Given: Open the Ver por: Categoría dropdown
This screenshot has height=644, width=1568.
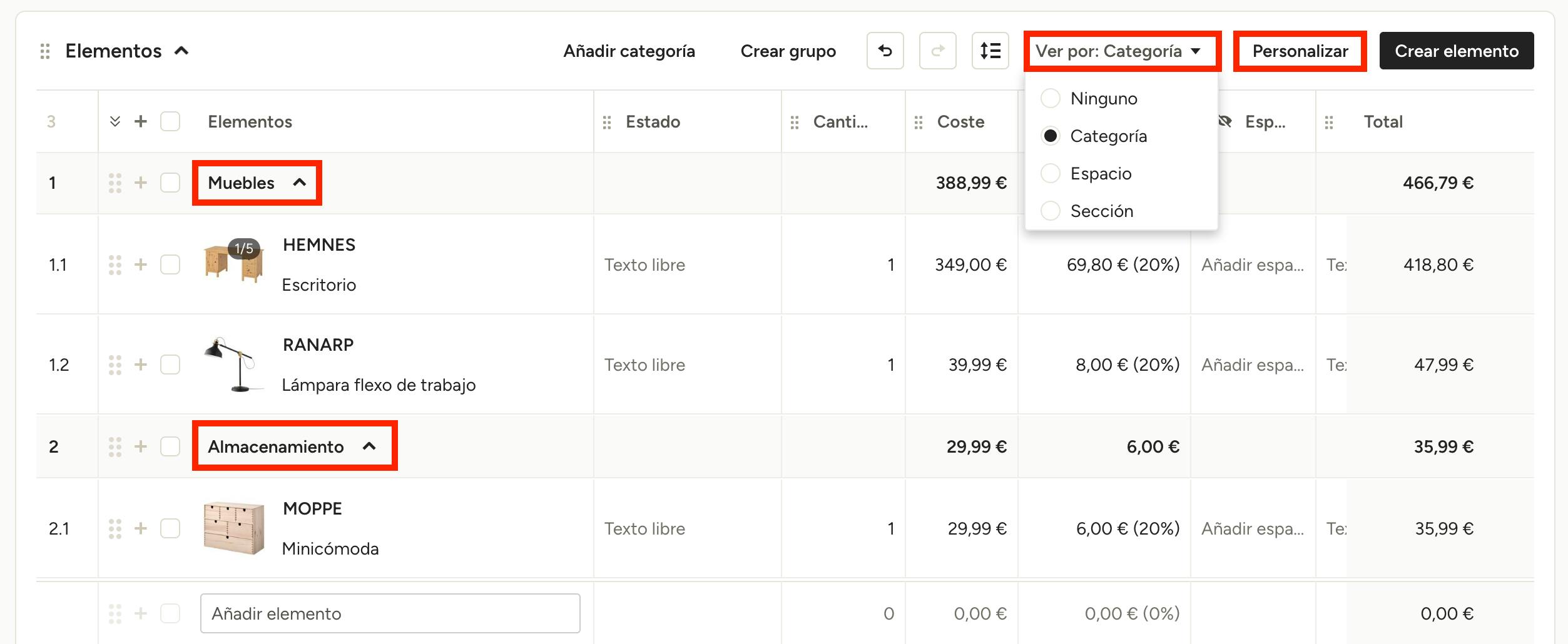Looking at the screenshot, I should click(x=1121, y=51).
